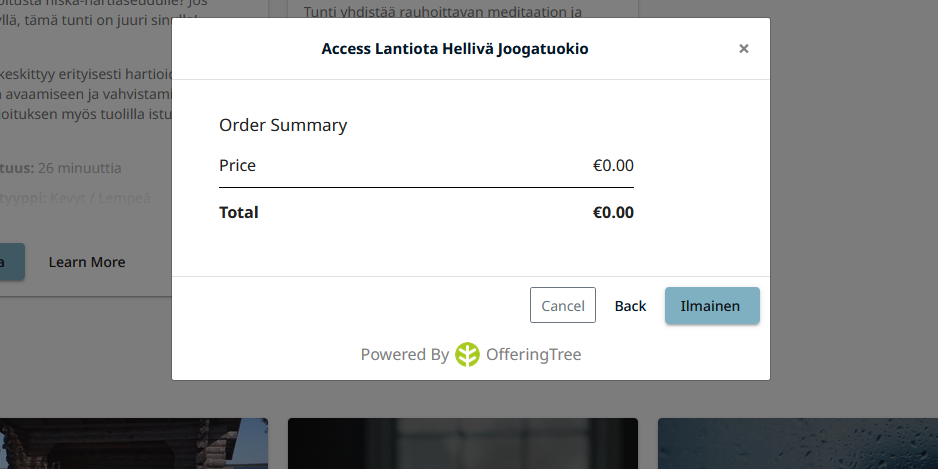Click the Powered By label

404,354
